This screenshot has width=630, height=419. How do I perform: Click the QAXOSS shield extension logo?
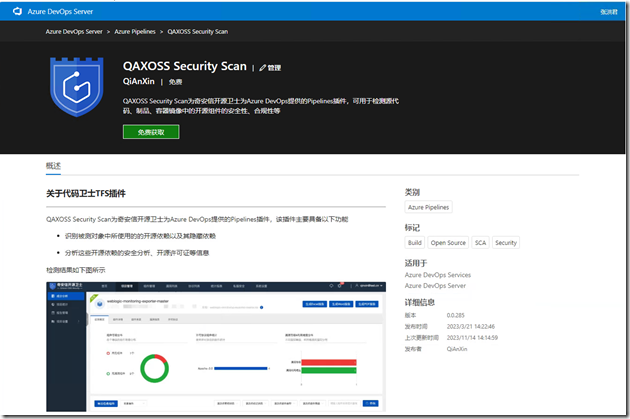coord(76,87)
